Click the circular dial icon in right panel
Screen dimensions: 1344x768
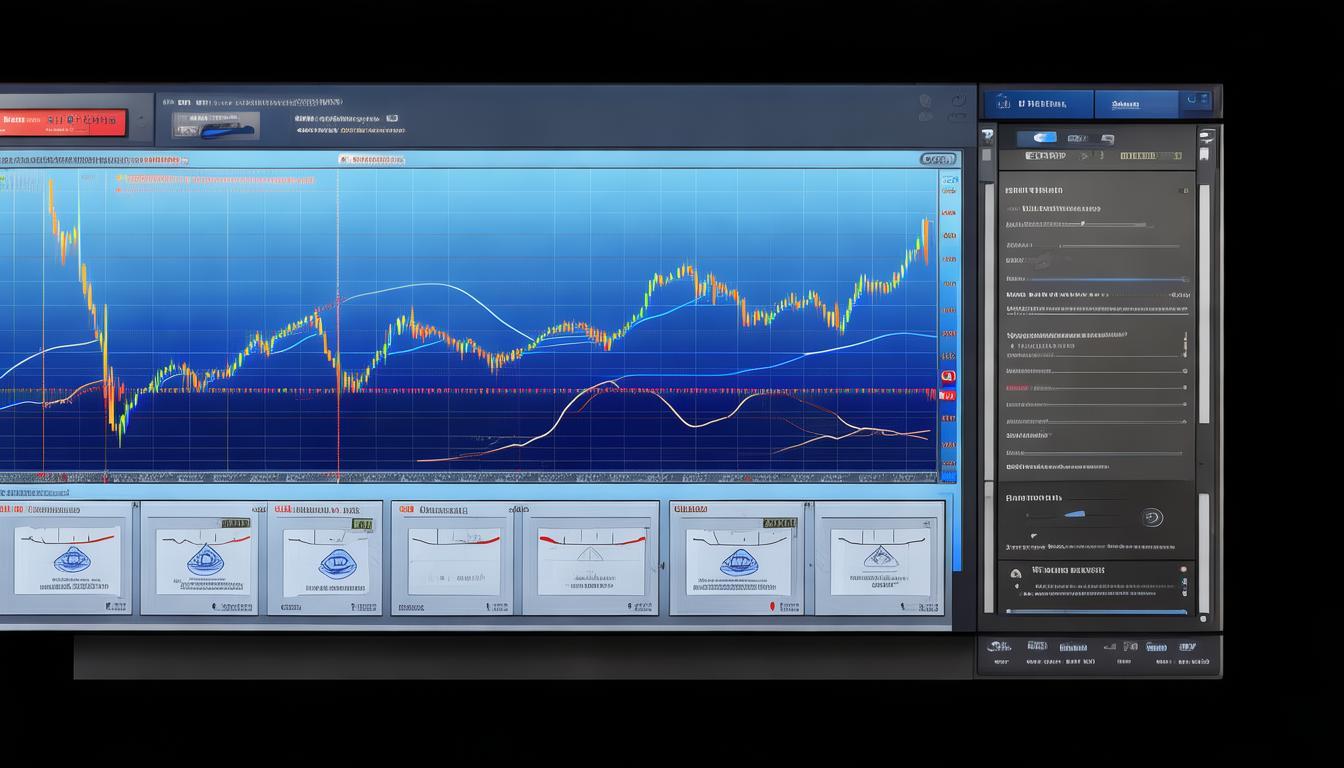click(x=1151, y=517)
